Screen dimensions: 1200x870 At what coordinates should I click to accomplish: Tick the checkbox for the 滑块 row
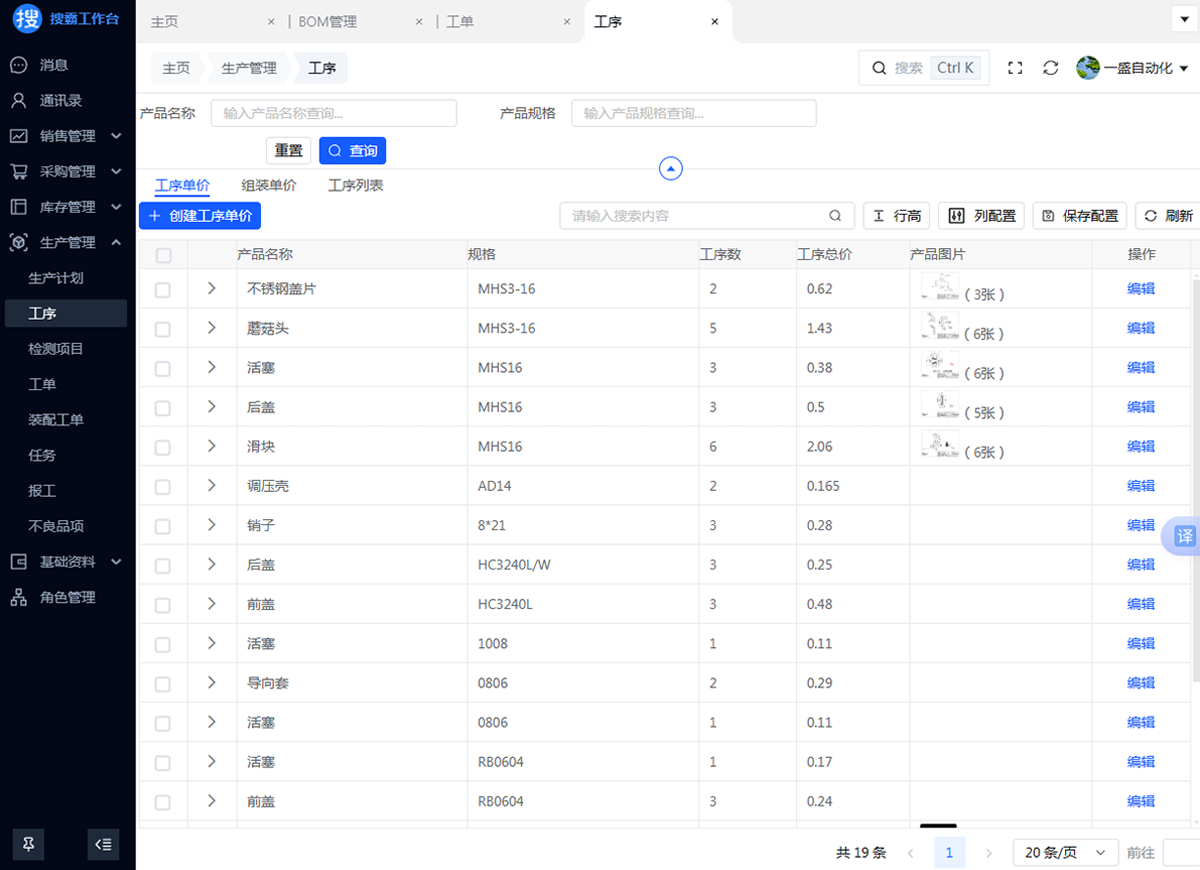tap(163, 447)
